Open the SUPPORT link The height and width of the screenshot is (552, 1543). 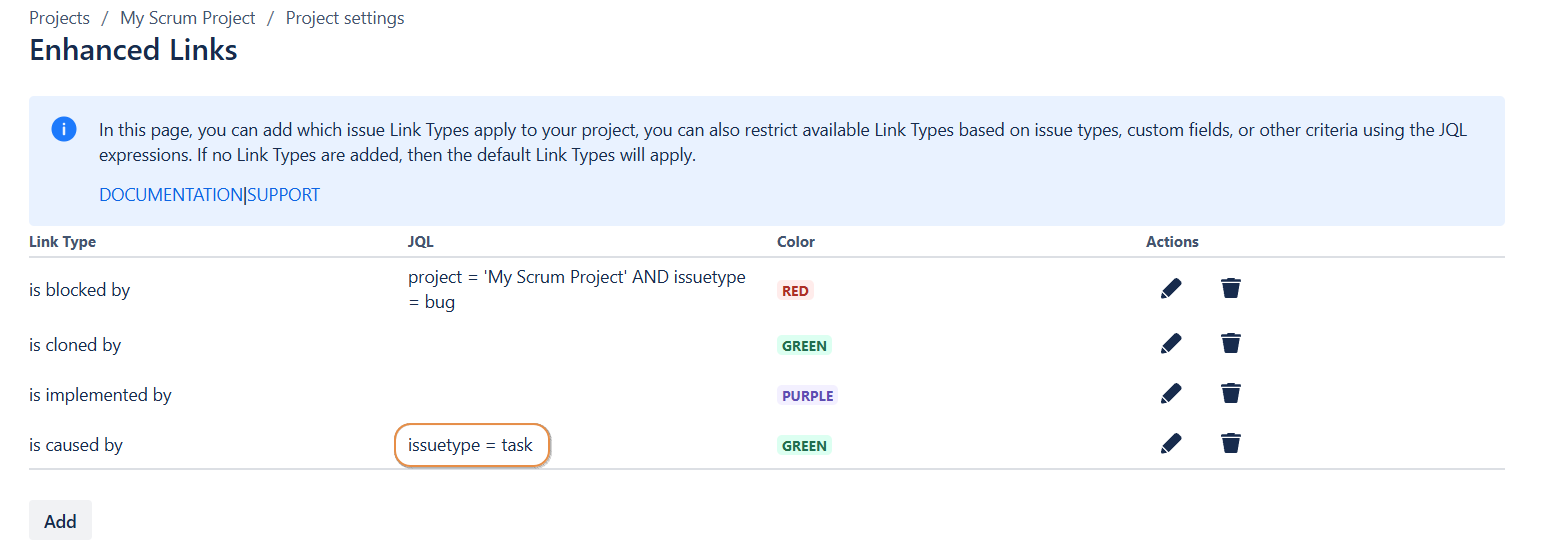[284, 195]
